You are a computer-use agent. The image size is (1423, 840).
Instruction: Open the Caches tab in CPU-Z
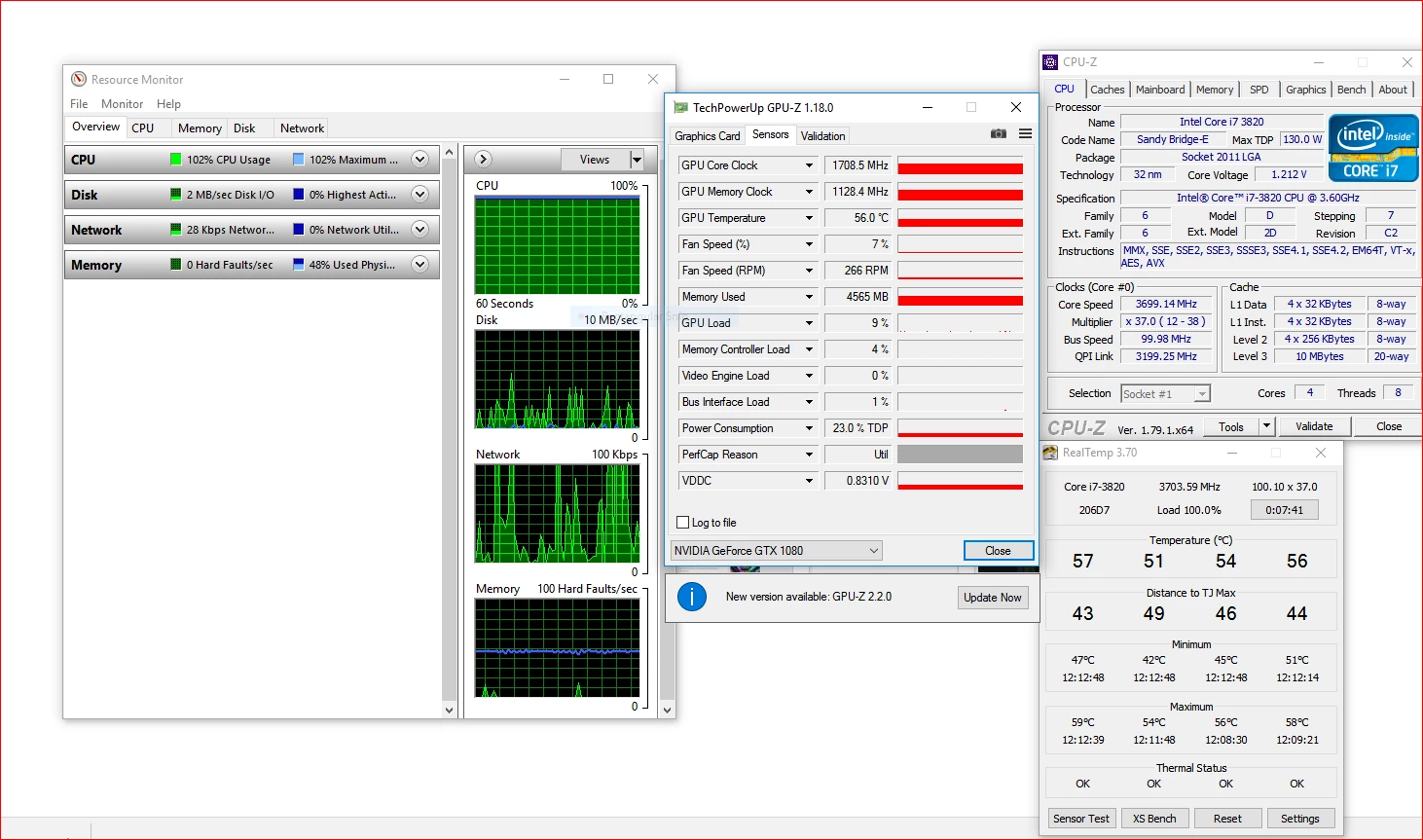pyautogui.click(x=1108, y=90)
